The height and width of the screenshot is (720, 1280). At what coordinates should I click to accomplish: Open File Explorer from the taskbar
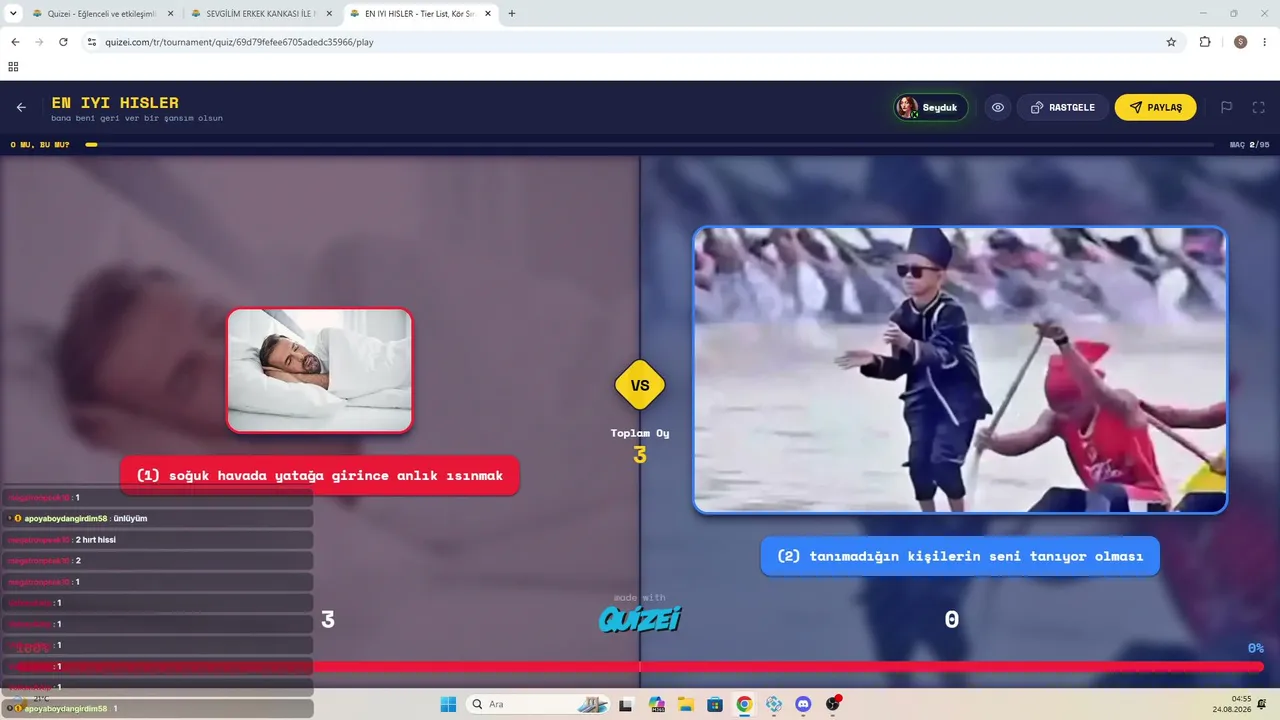[x=685, y=704]
